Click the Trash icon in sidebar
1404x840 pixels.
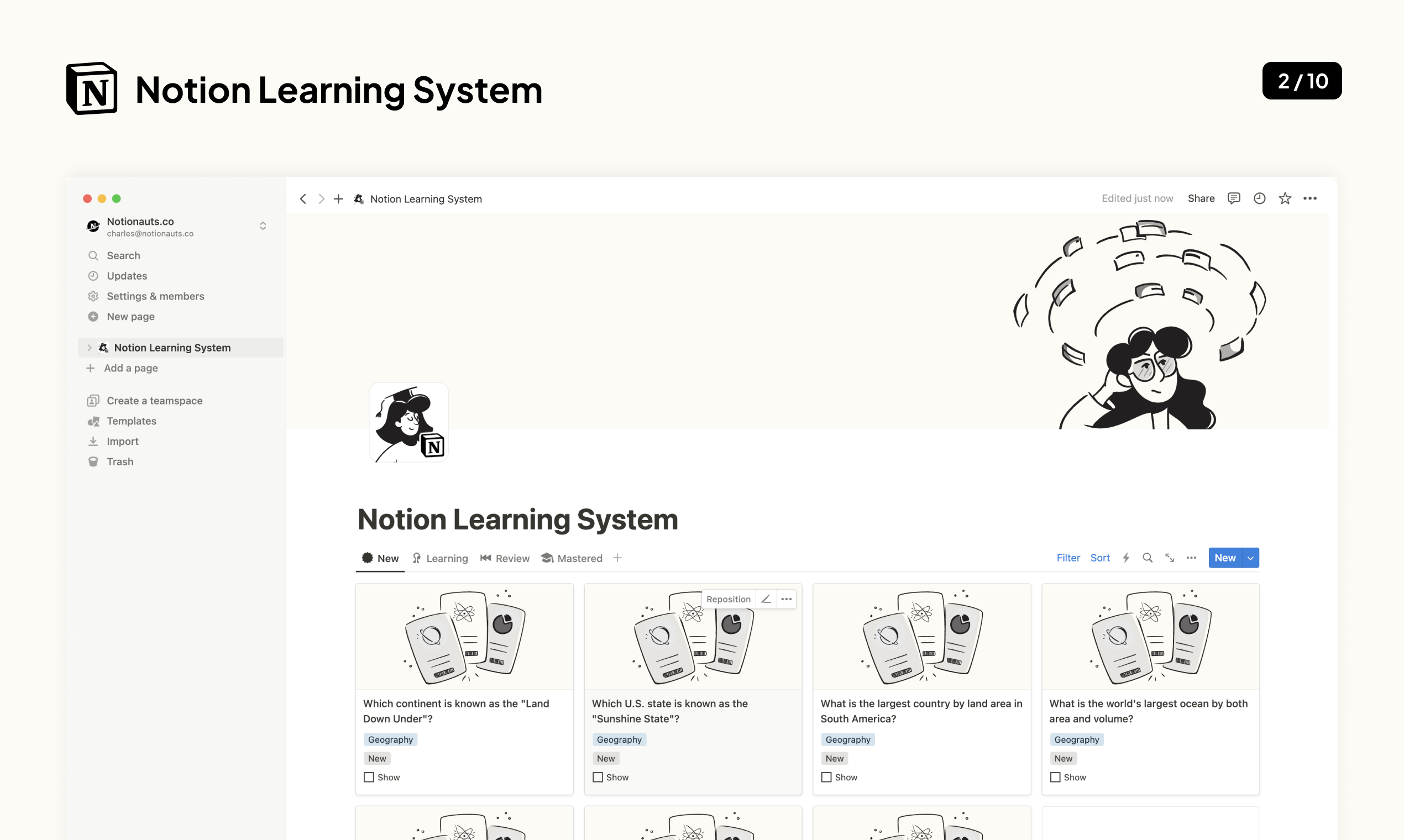tap(93, 461)
